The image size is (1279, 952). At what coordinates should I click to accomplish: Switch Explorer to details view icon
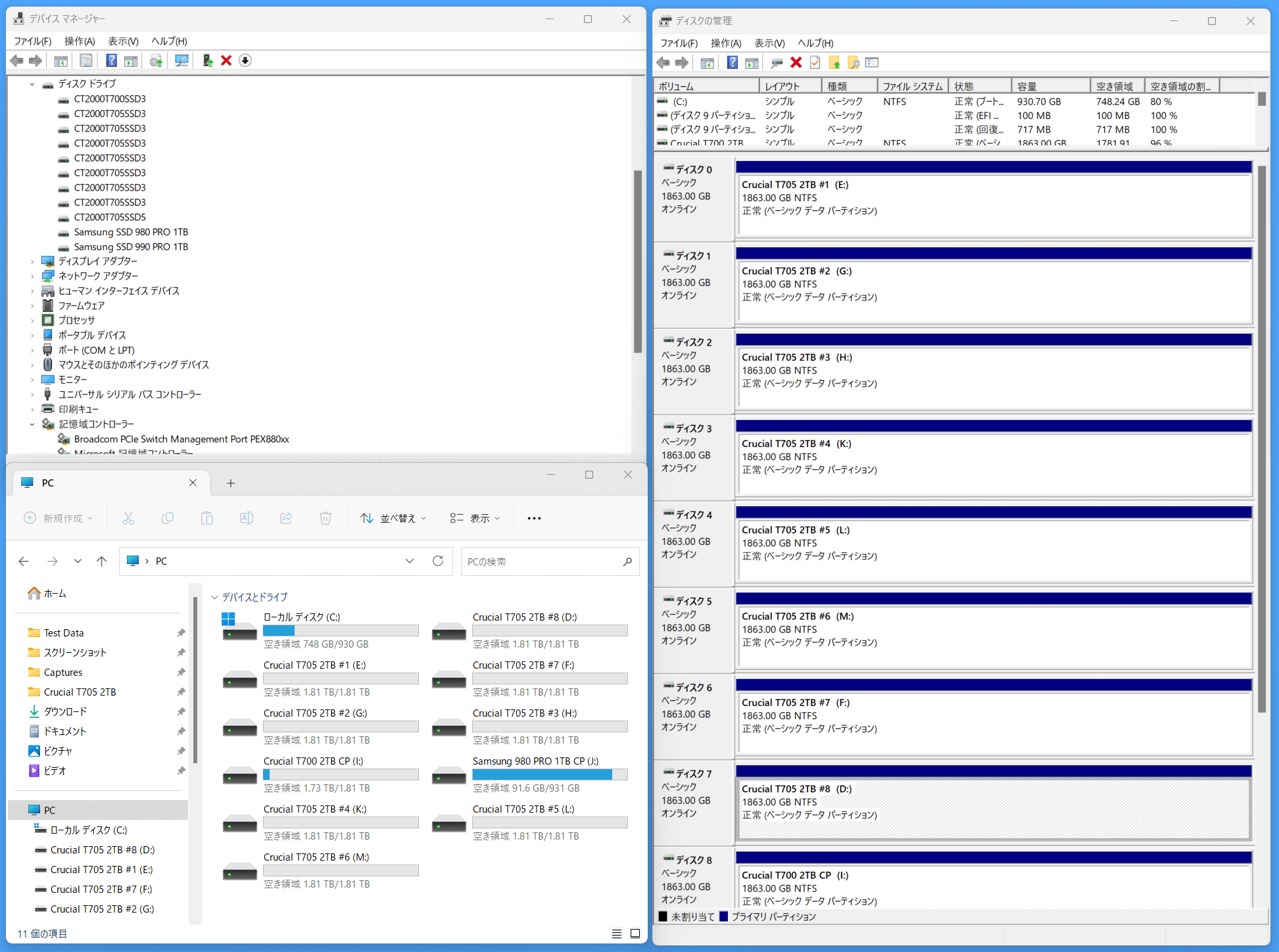coord(617,934)
